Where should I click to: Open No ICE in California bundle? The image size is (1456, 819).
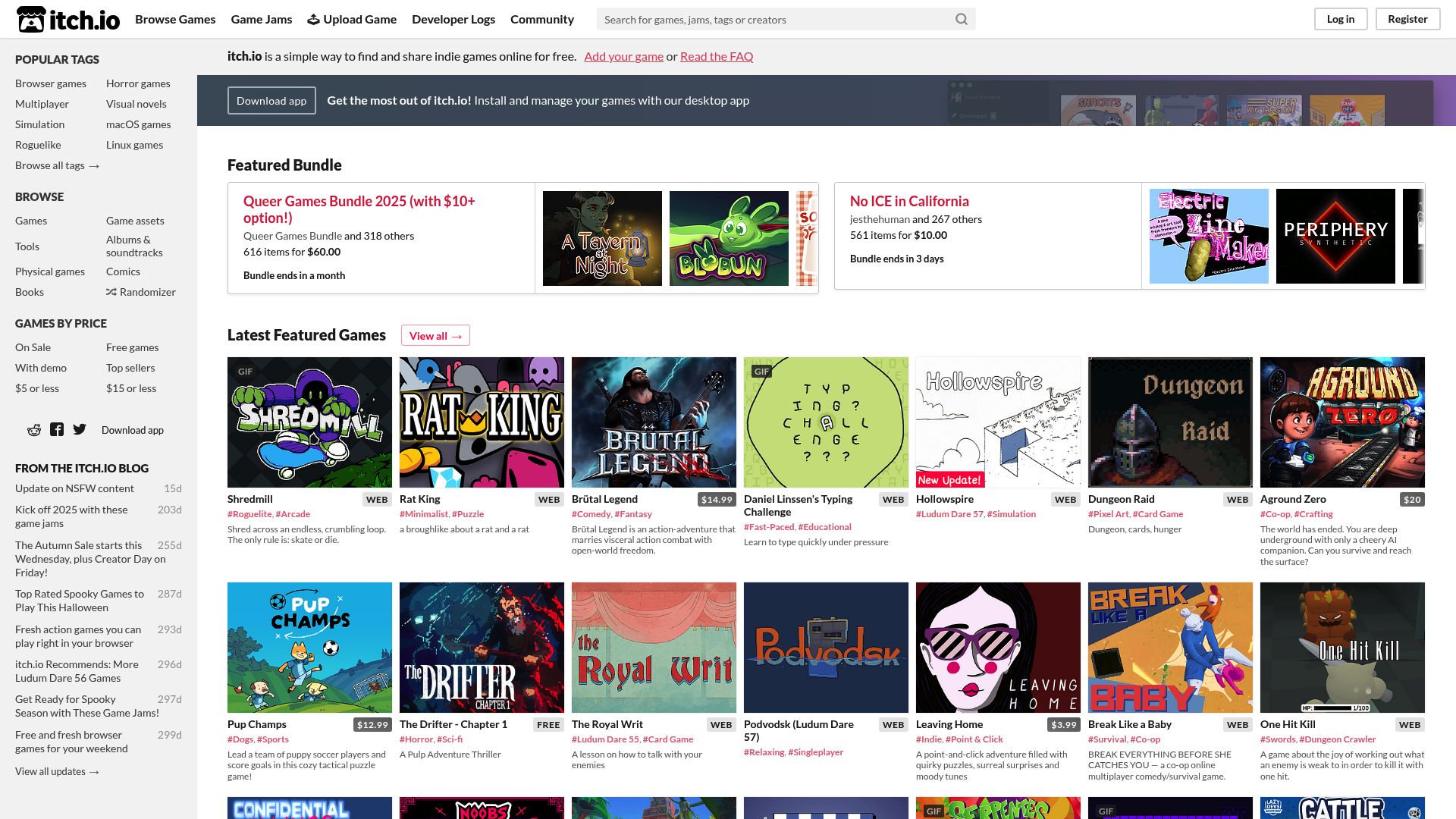pos(909,201)
